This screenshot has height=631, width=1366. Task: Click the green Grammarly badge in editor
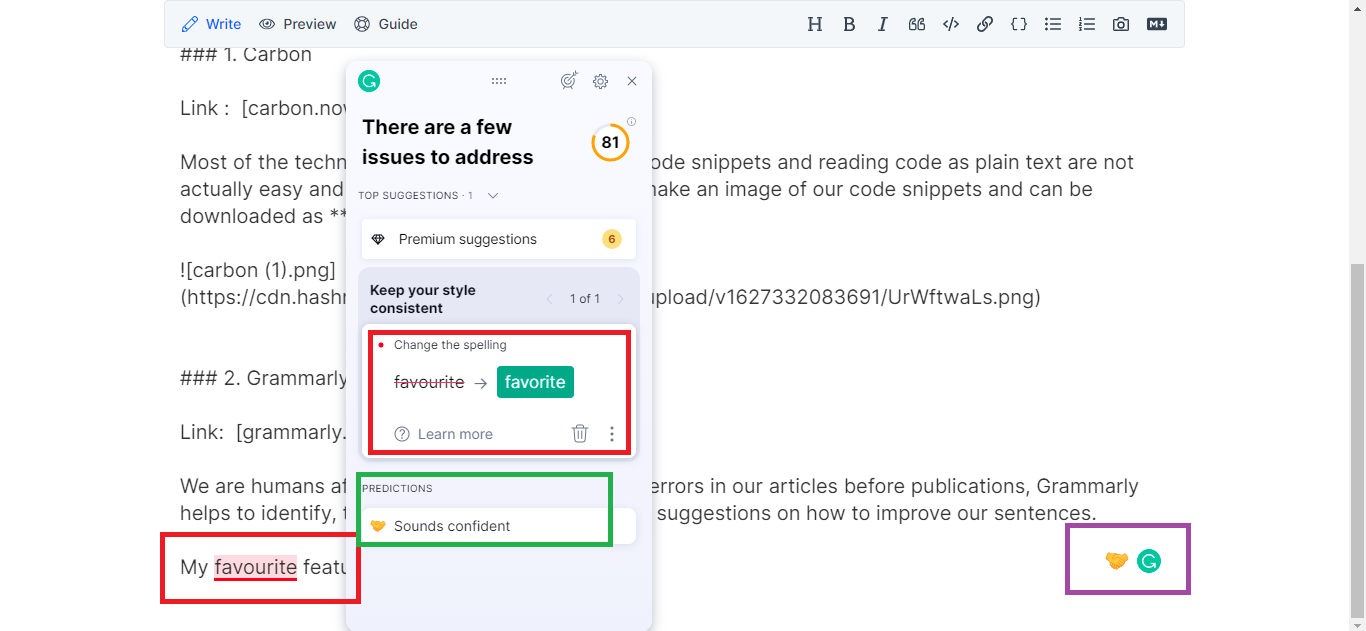[x=1149, y=561]
